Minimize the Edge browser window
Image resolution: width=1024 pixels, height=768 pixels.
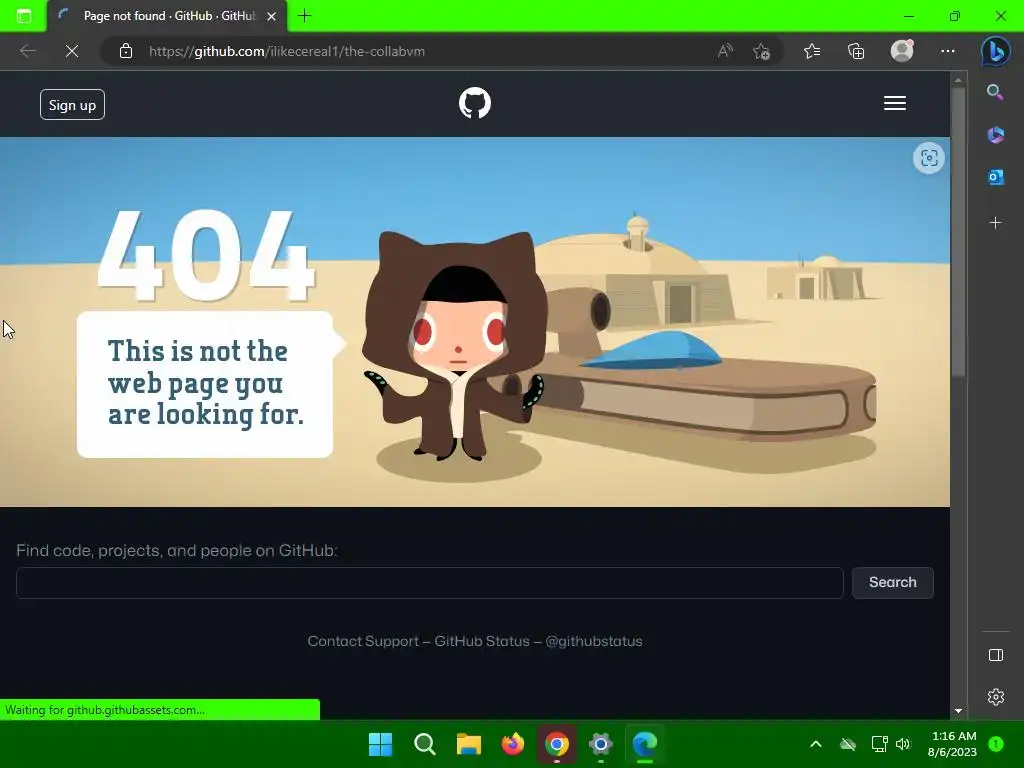pos(909,16)
